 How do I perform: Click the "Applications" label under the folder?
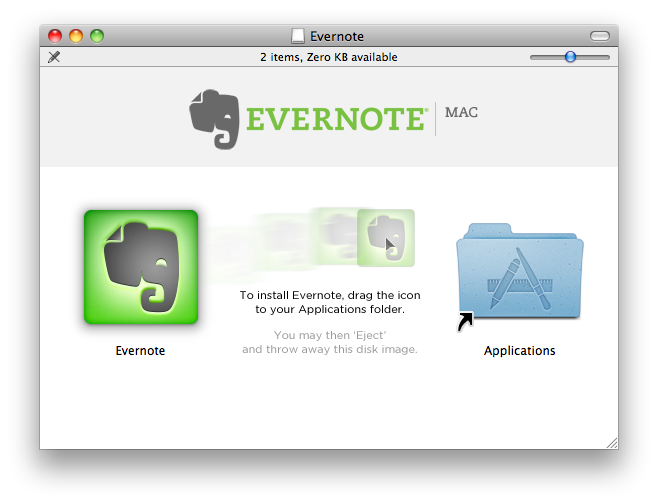click(519, 351)
